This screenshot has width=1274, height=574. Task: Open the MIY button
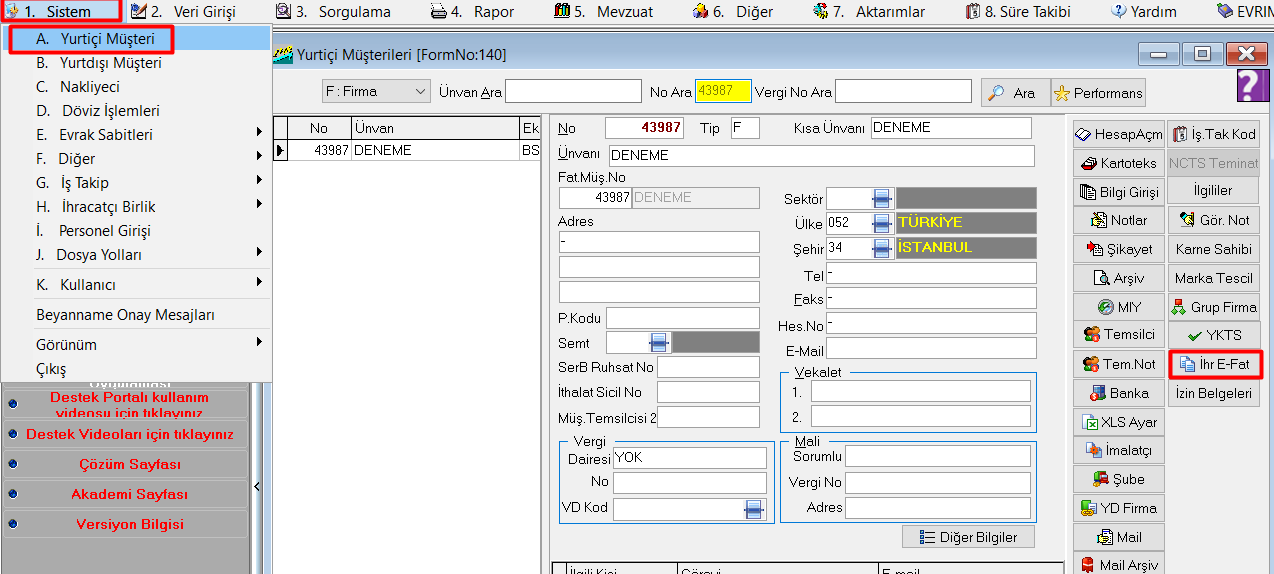click(x=1119, y=307)
